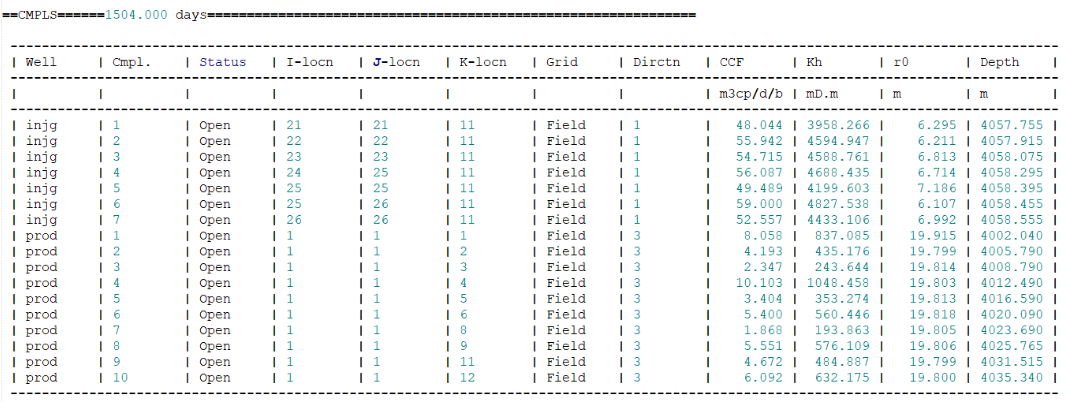Select the K-locn column header
This screenshot has width=1066, height=404.
click(x=483, y=62)
